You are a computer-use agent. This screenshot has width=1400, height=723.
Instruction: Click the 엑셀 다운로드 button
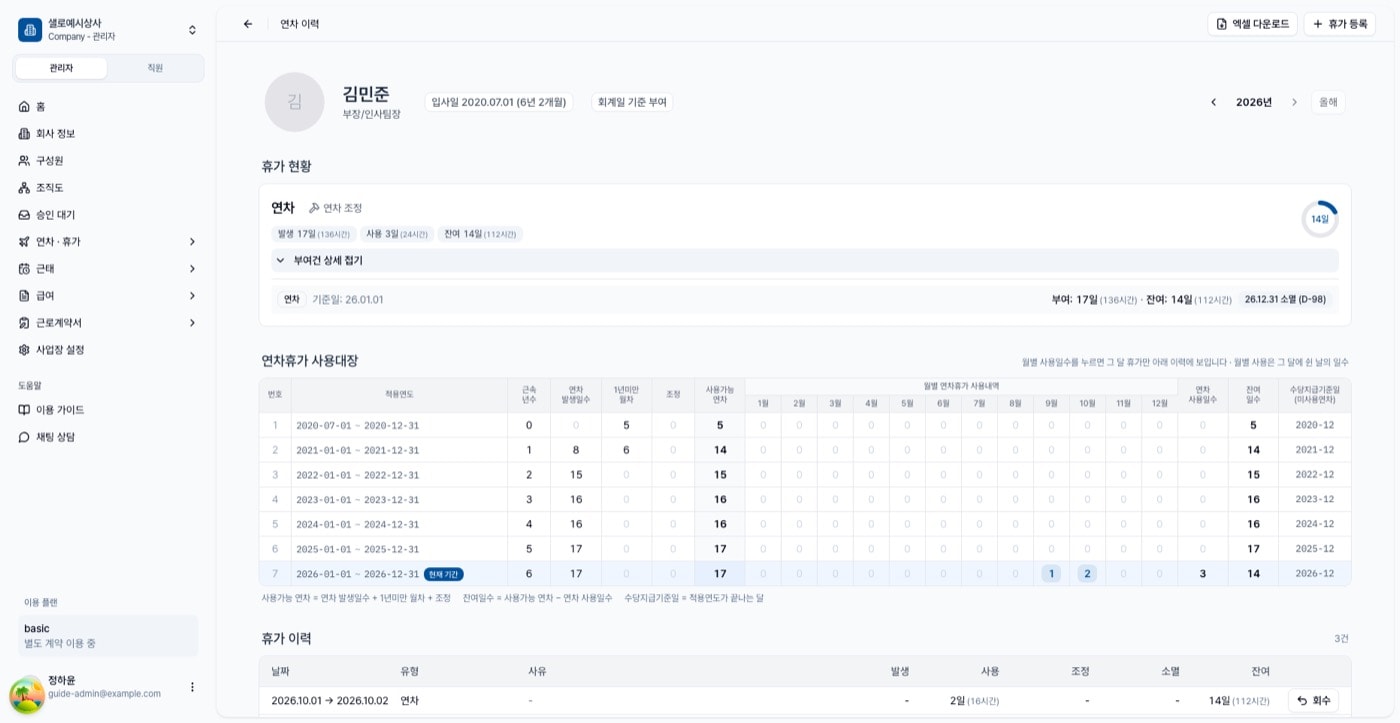point(1252,24)
